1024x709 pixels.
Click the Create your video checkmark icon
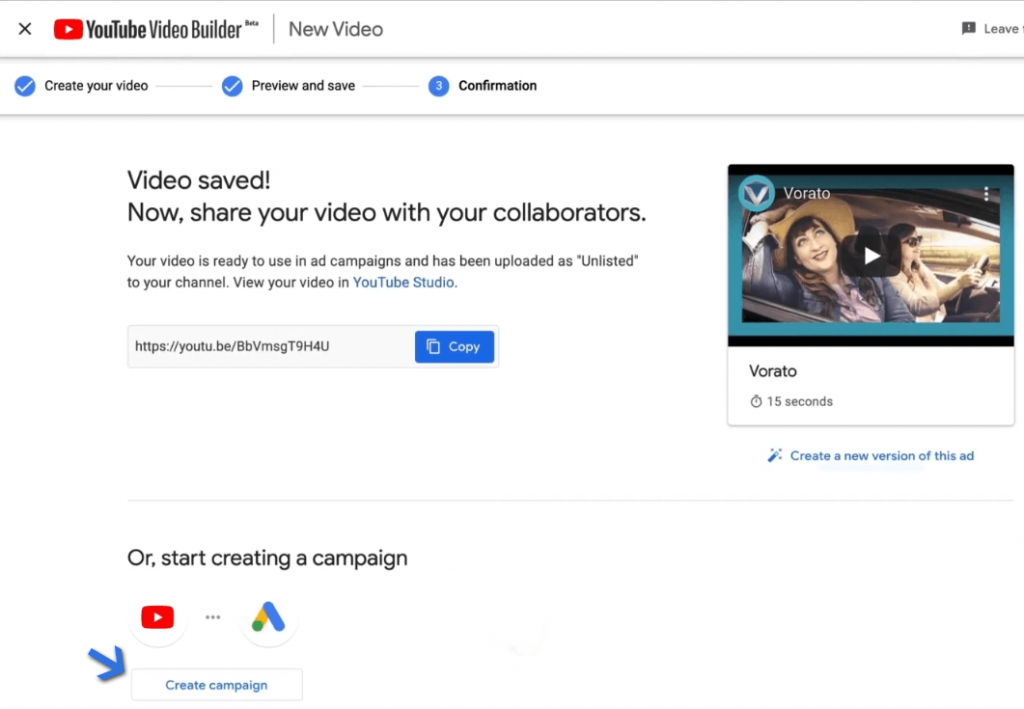click(x=25, y=86)
